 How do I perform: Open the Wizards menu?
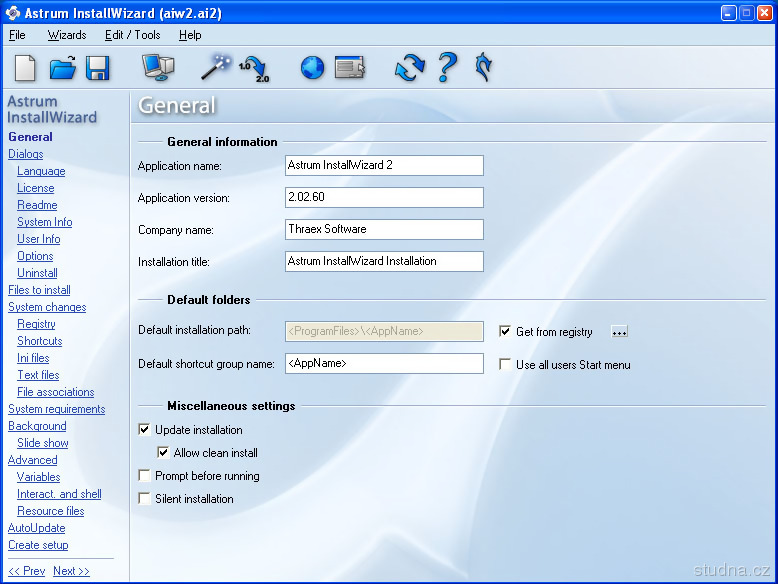tap(67, 35)
